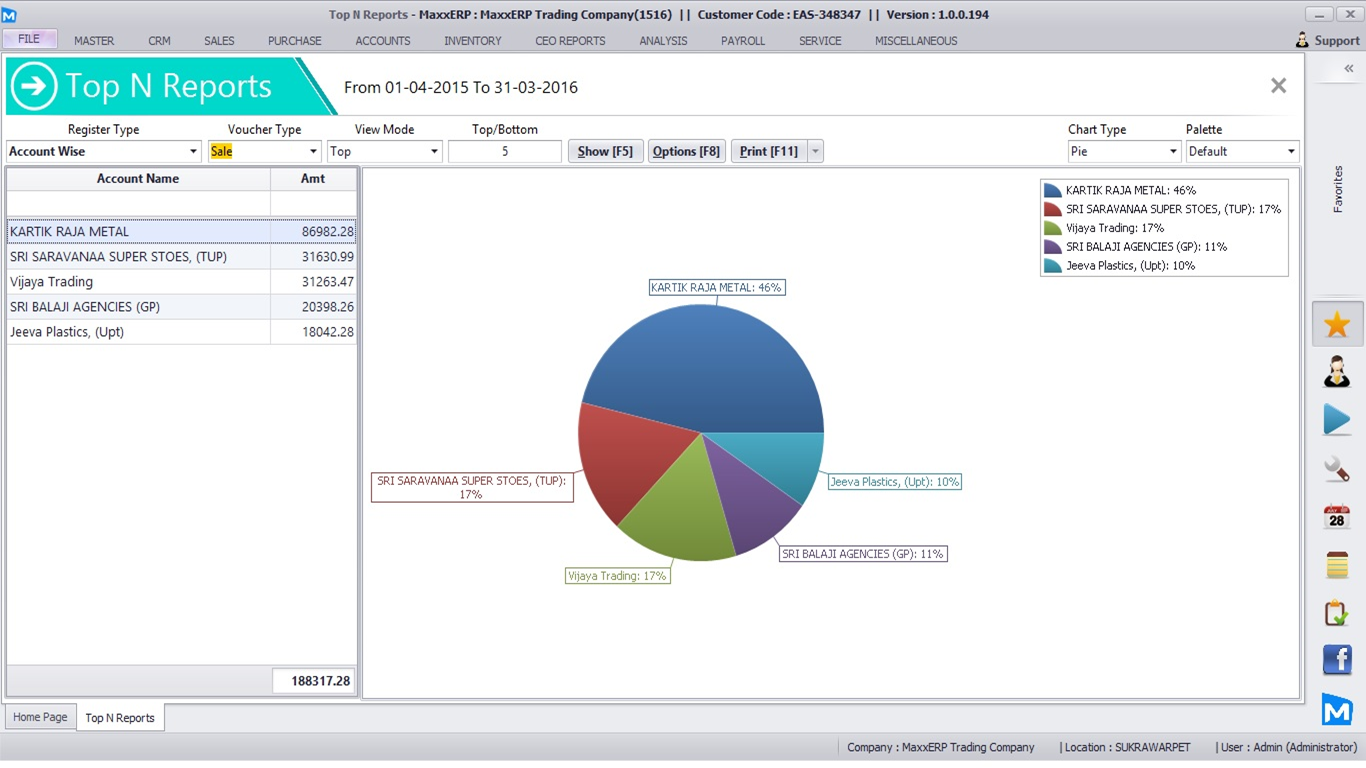Collapse the sidebar with double chevron
Viewport: 1366px width, 768px height.
click(1348, 69)
